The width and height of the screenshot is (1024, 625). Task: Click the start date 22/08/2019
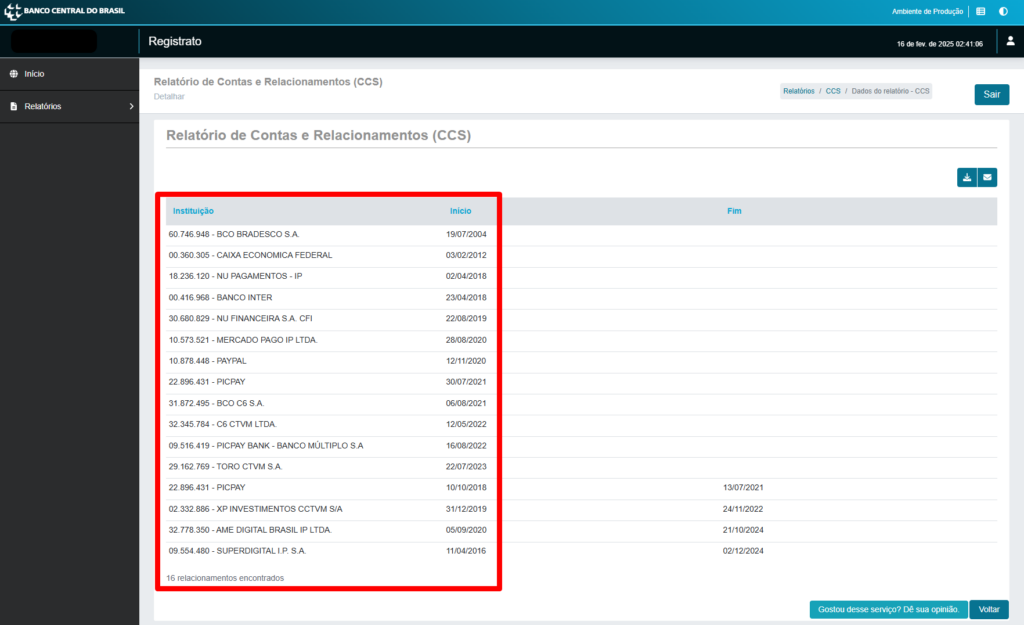tap(466, 319)
